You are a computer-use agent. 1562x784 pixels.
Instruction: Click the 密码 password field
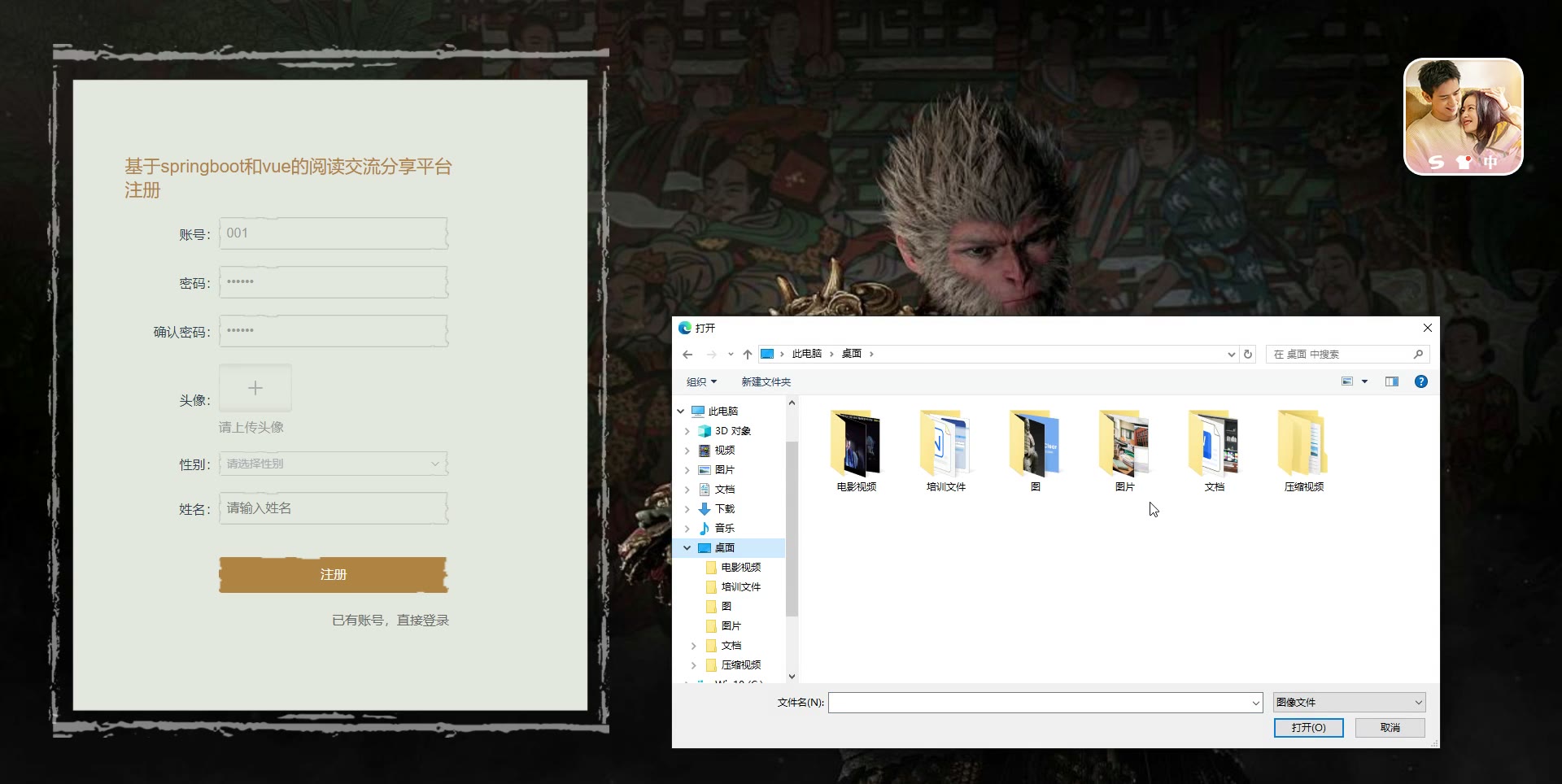pos(334,282)
